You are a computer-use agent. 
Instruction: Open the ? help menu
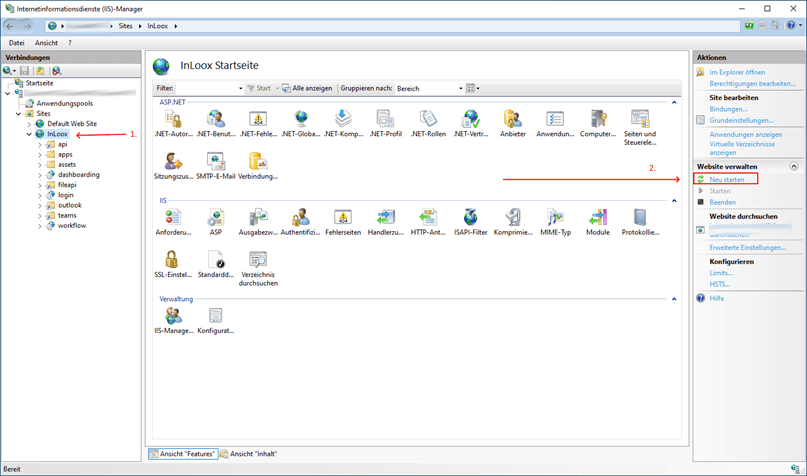[x=69, y=43]
